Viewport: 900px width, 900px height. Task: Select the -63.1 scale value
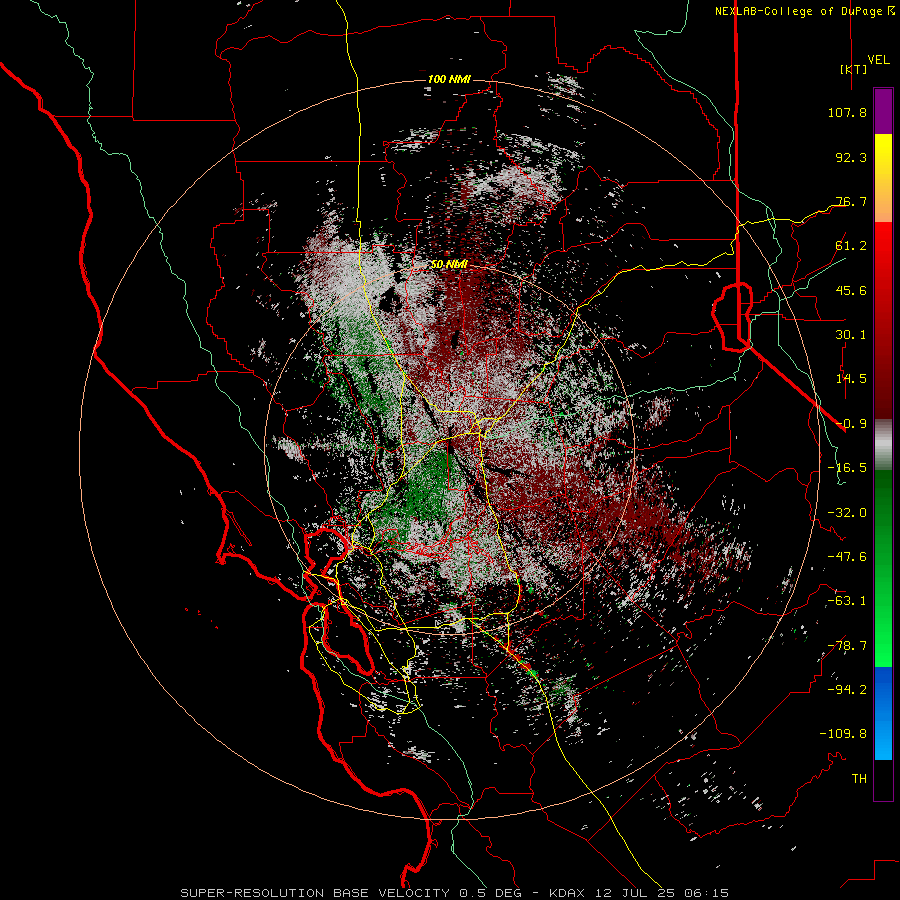tap(847, 601)
